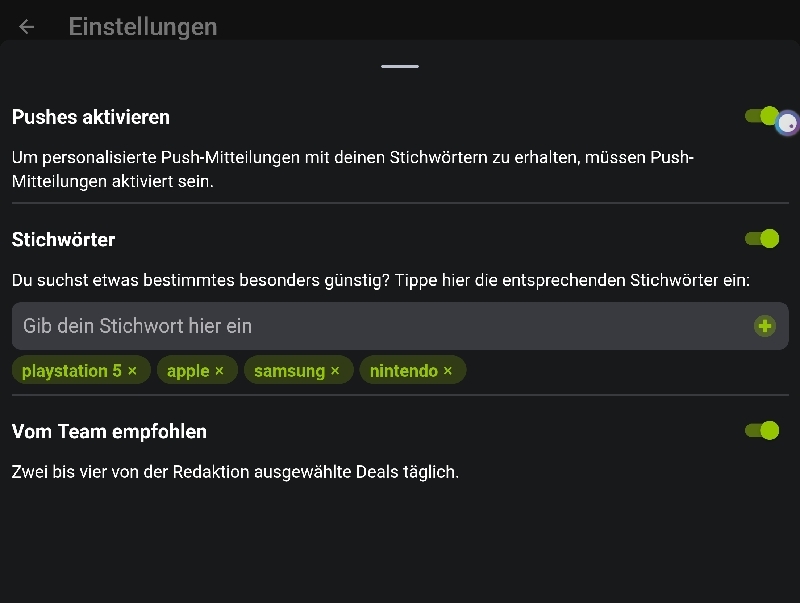Click the Stichwörter section heading
Screen dimensions: 800x603
pos(64,240)
